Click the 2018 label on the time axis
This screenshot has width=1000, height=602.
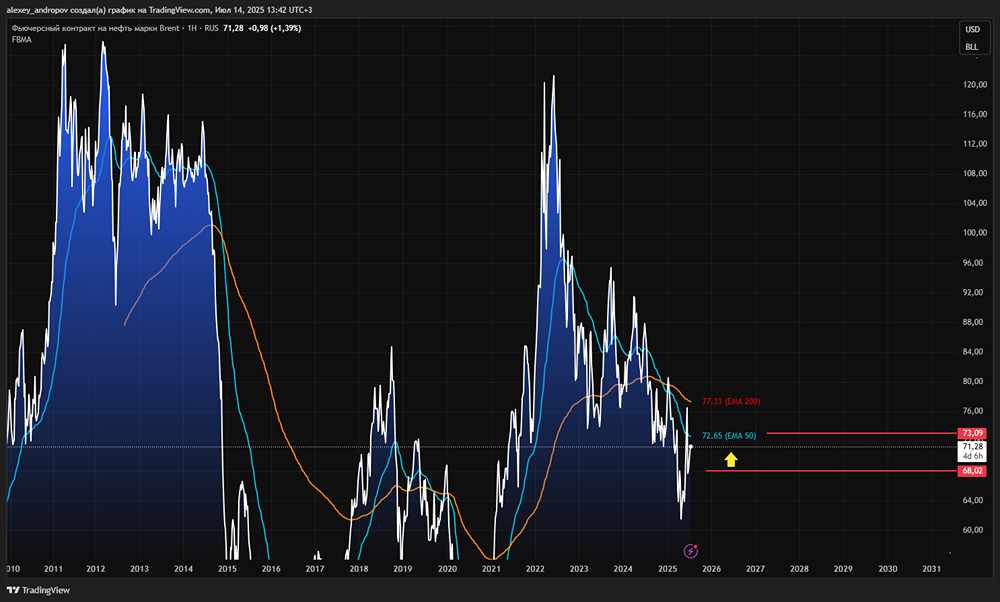click(x=358, y=569)
